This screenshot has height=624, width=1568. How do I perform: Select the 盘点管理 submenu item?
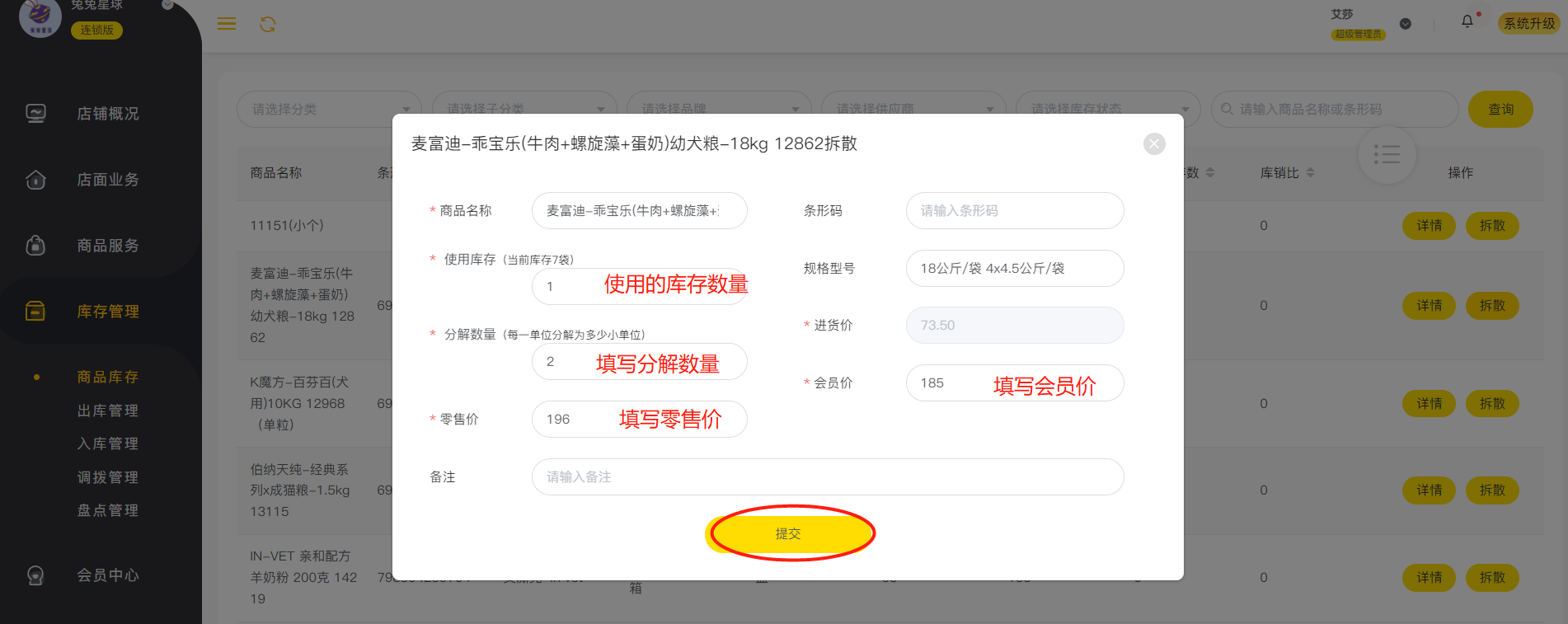coord(108,510)
